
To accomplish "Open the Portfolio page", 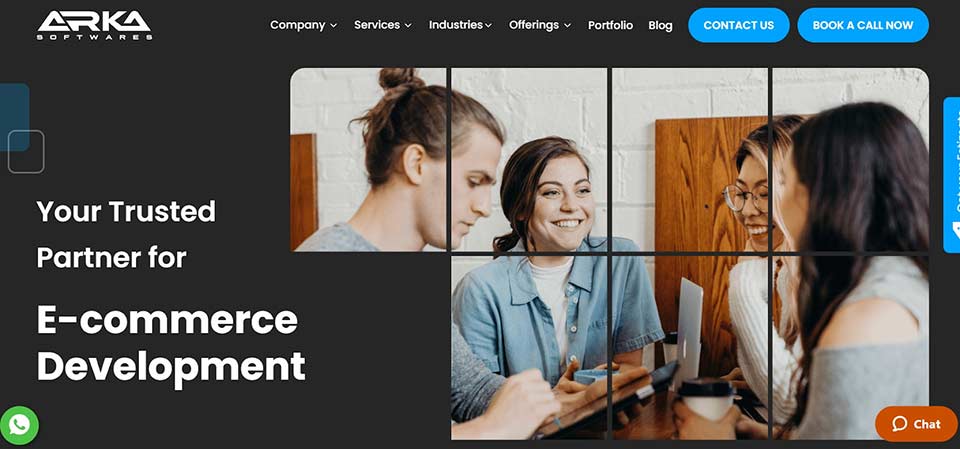I will tap(610, 25).
